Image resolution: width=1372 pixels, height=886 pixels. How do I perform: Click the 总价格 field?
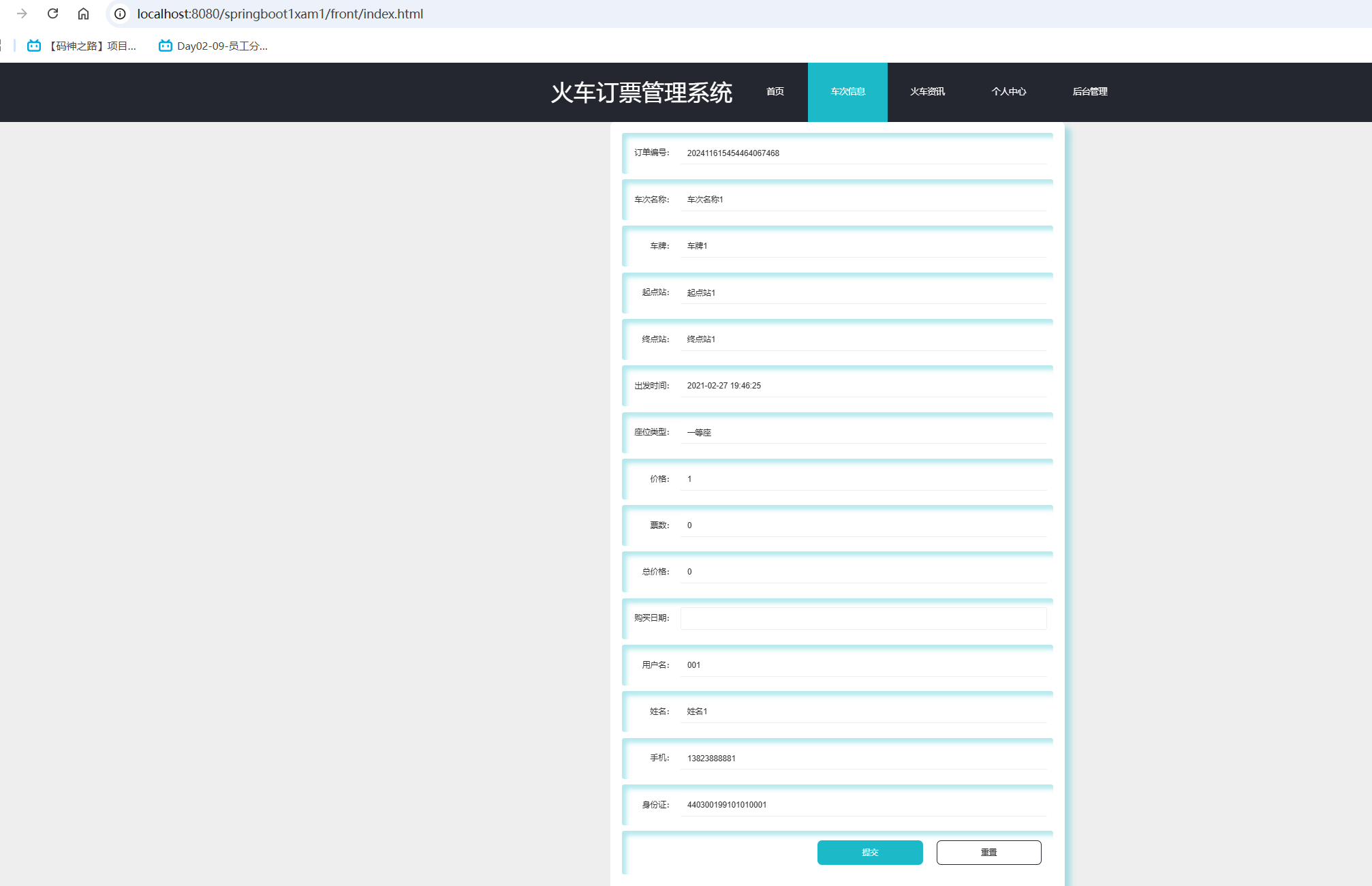point(863,572)
